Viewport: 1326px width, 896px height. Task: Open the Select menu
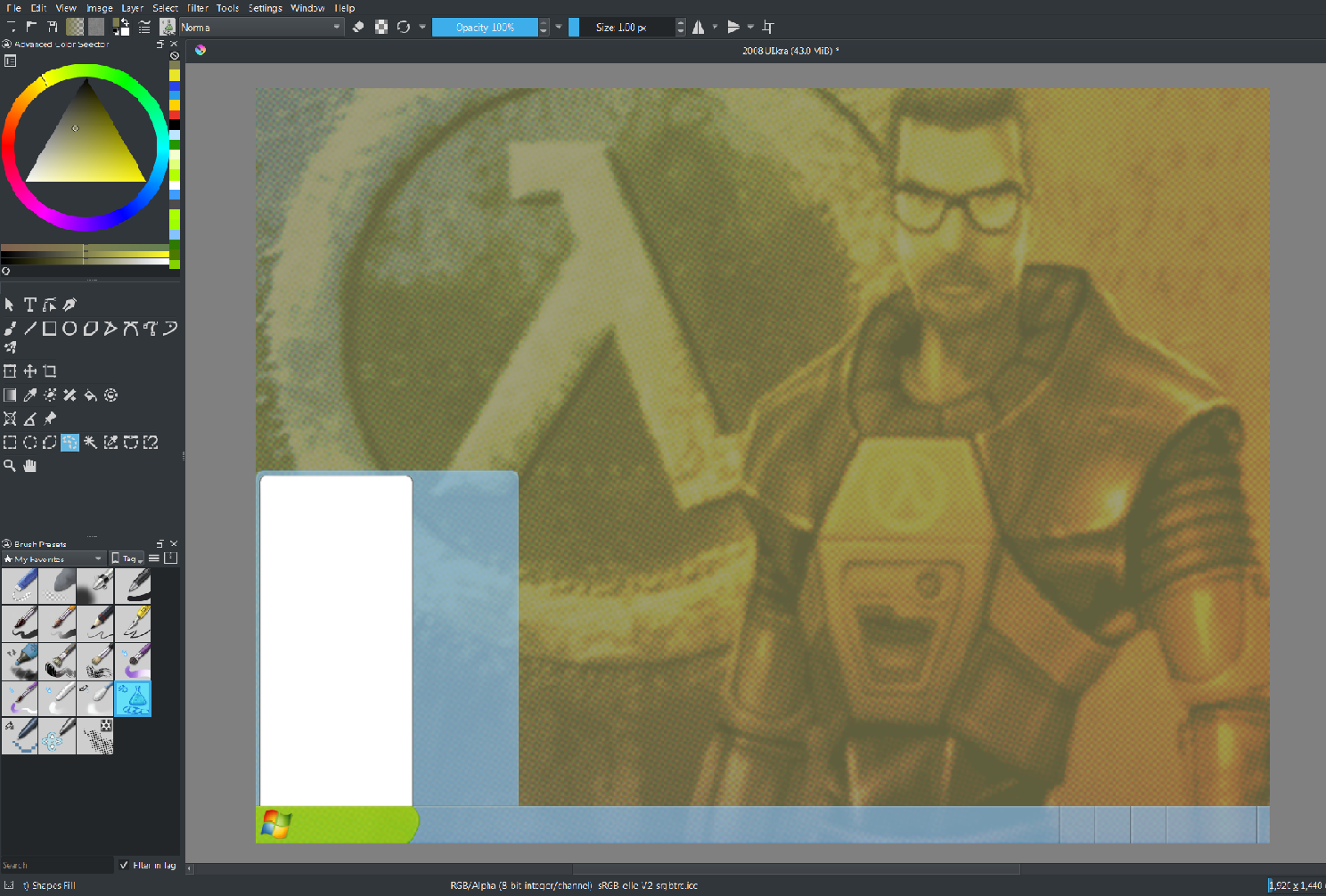(165, 8)
